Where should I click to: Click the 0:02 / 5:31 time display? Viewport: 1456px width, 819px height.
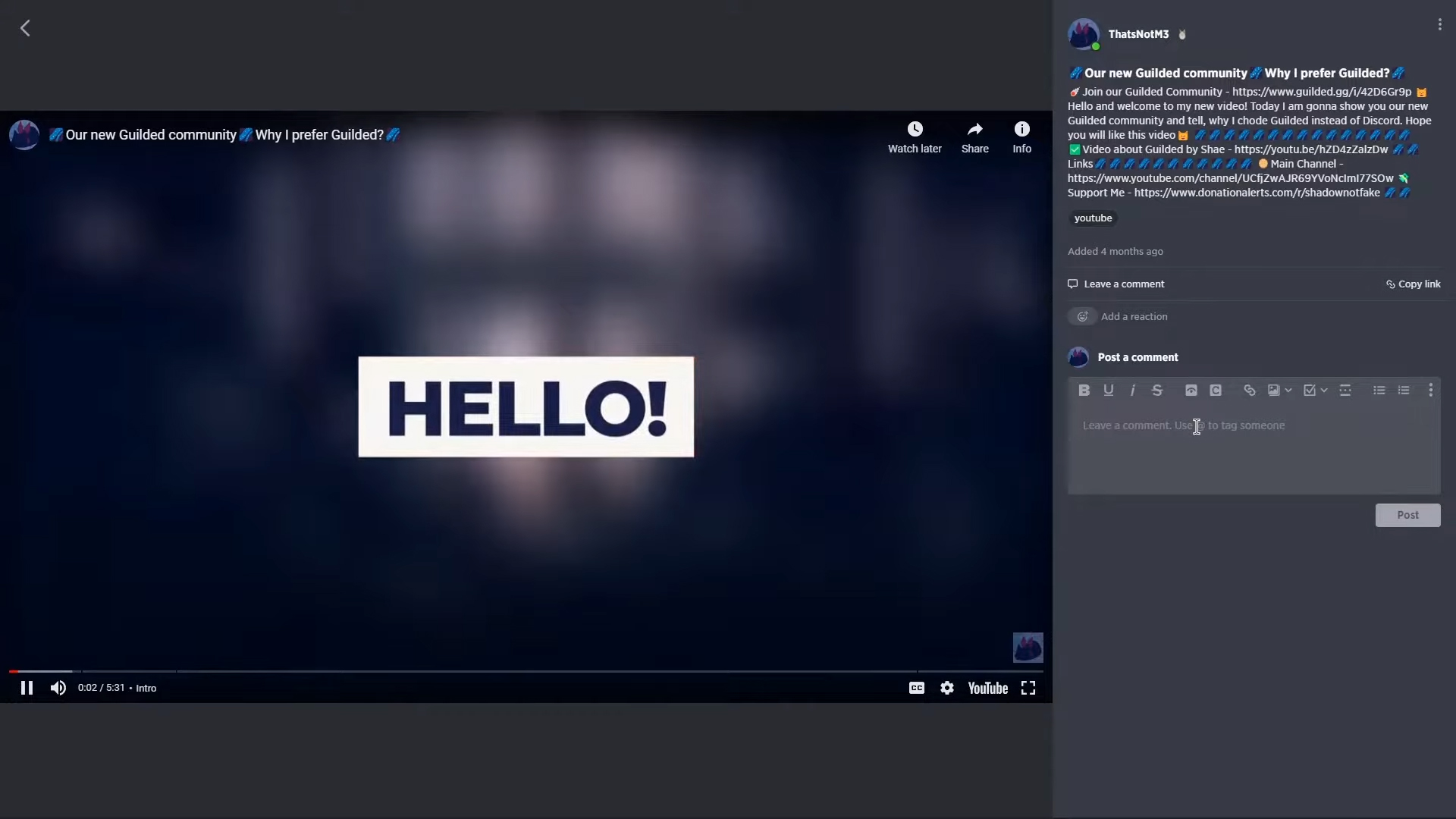coord(101,688)
